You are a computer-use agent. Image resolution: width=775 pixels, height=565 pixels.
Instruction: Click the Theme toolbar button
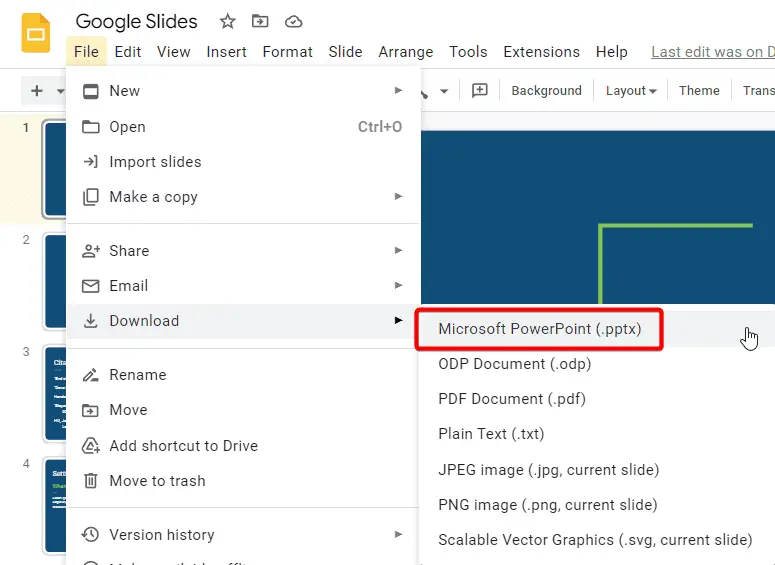pos(699,90)
